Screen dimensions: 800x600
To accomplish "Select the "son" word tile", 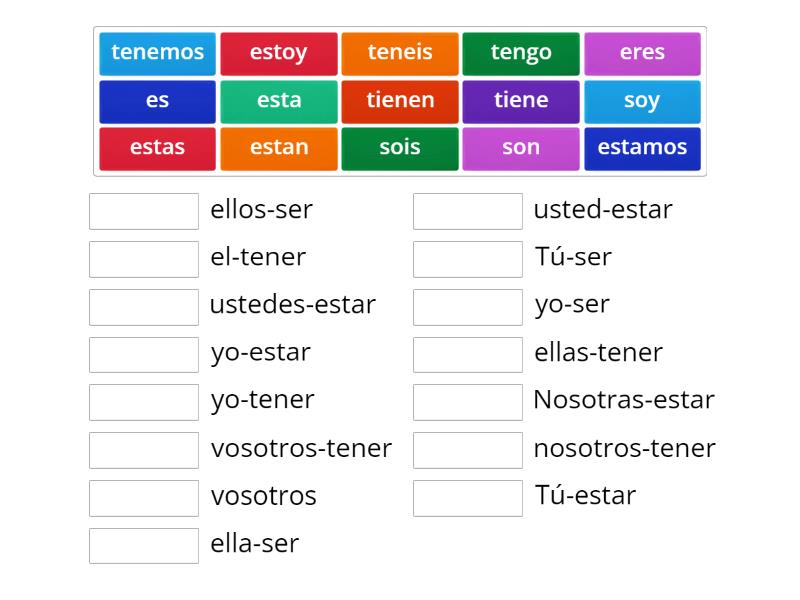I will tap(521, 147).
